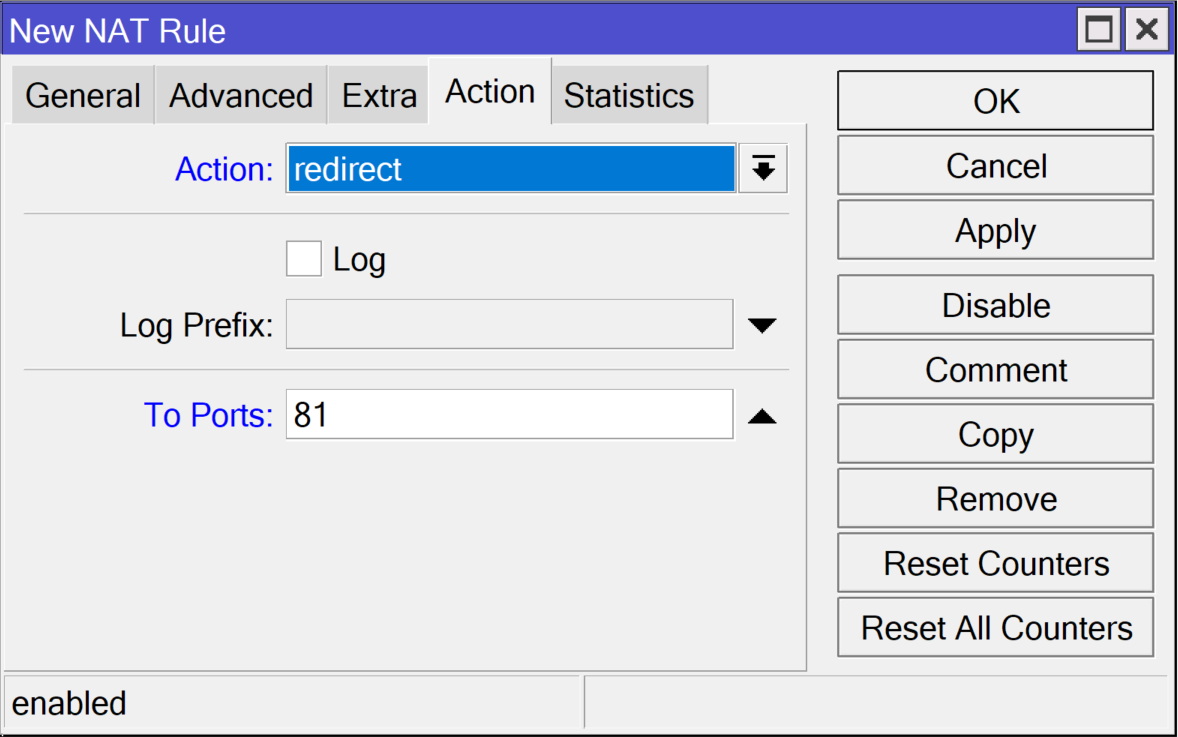The width and height of the screenshot is (1178, 737).
Task: Switch to the General tab
Action: pyautogui.click(x=83, y=96)
